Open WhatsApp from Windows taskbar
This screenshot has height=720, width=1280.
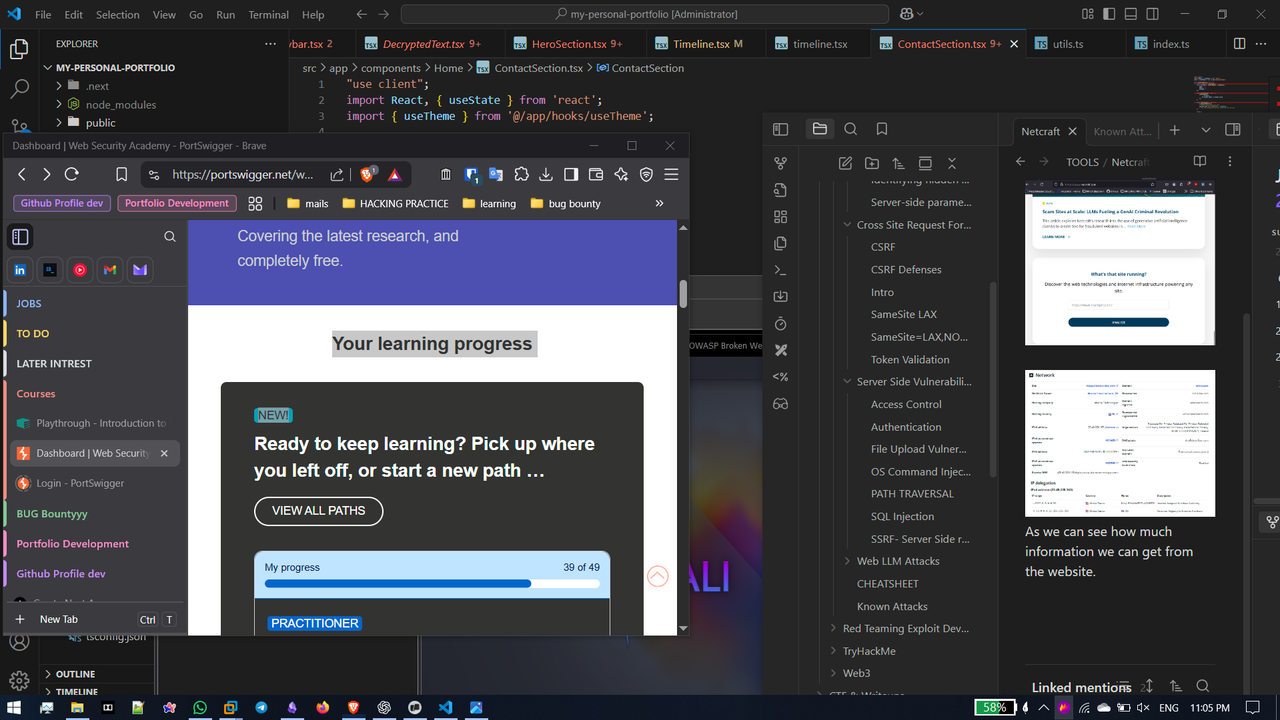(x=200, y=707)
